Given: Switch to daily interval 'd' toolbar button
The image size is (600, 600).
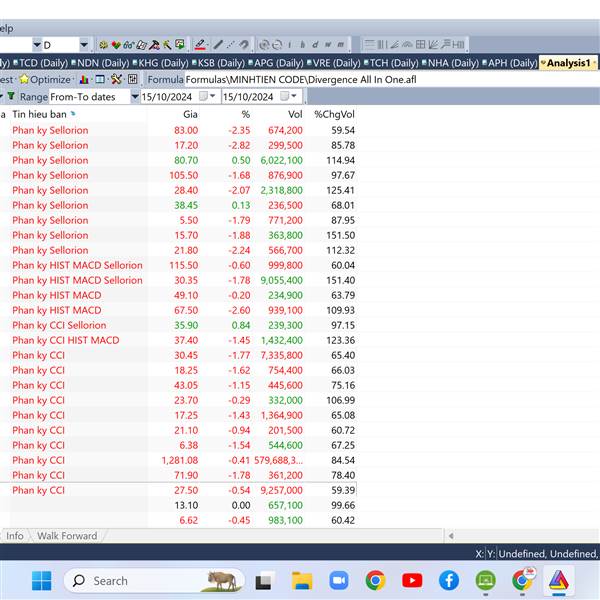Looking at the screenshot, I should pyautogui.click(x=315, y=45).
